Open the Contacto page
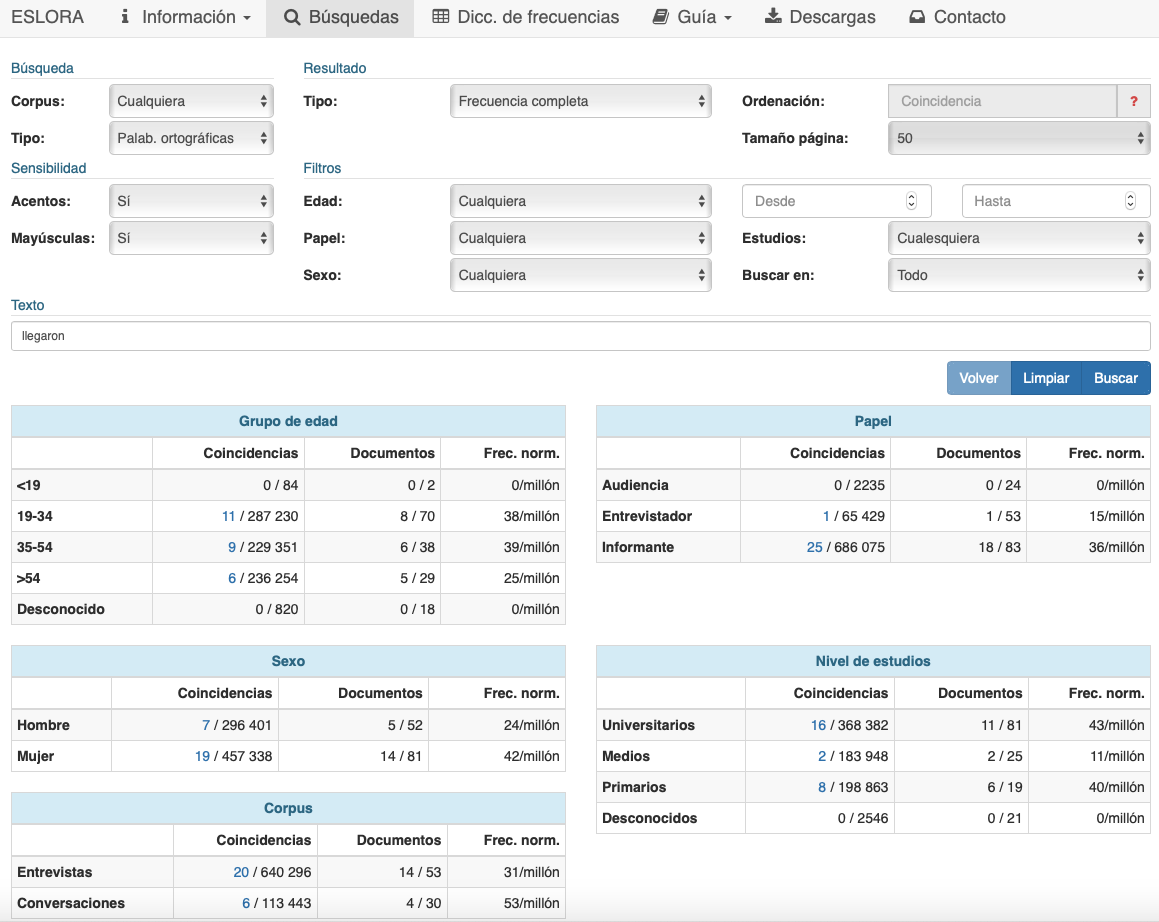 (957, 17)
